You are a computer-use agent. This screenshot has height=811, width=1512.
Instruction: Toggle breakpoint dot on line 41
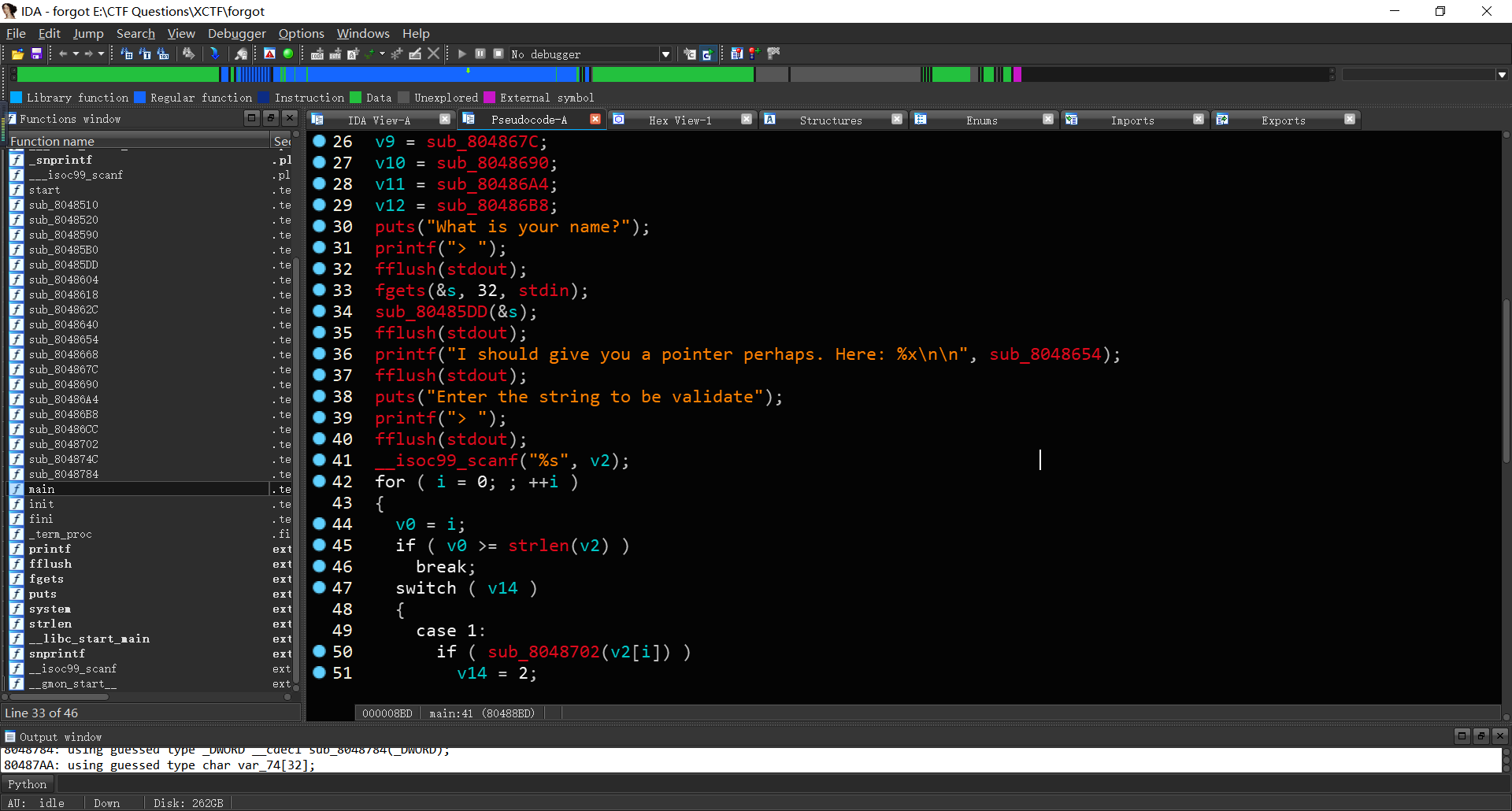[319, 460]
